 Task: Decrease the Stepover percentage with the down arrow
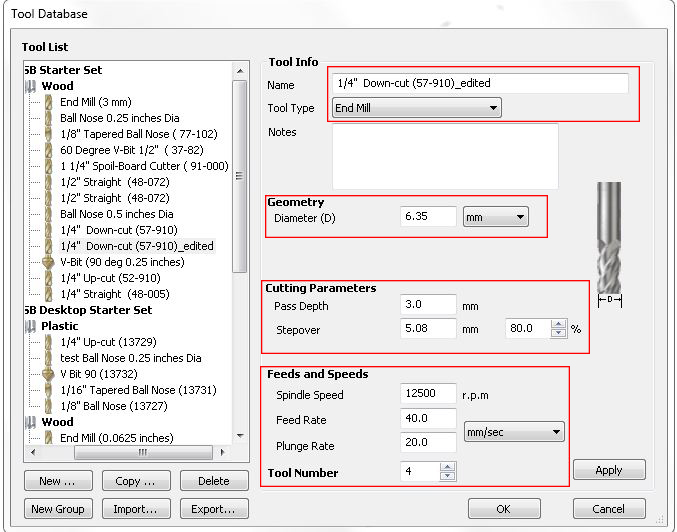click(559, 332)
